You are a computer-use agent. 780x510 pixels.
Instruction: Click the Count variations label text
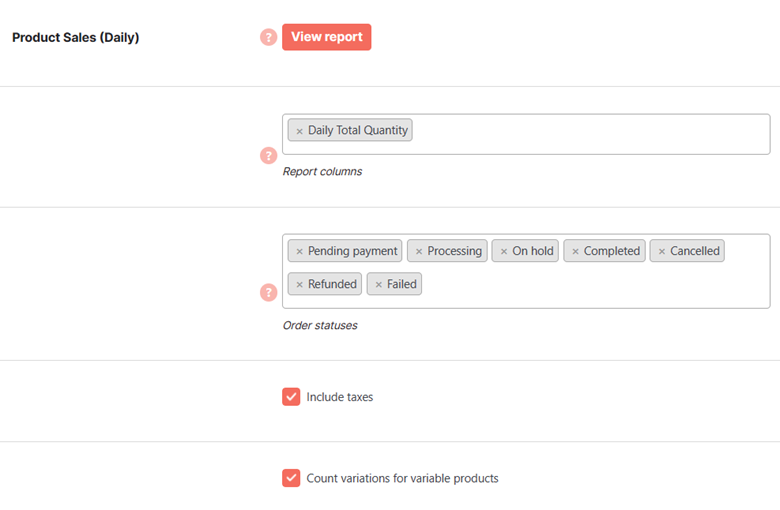(x=402, y=478)
